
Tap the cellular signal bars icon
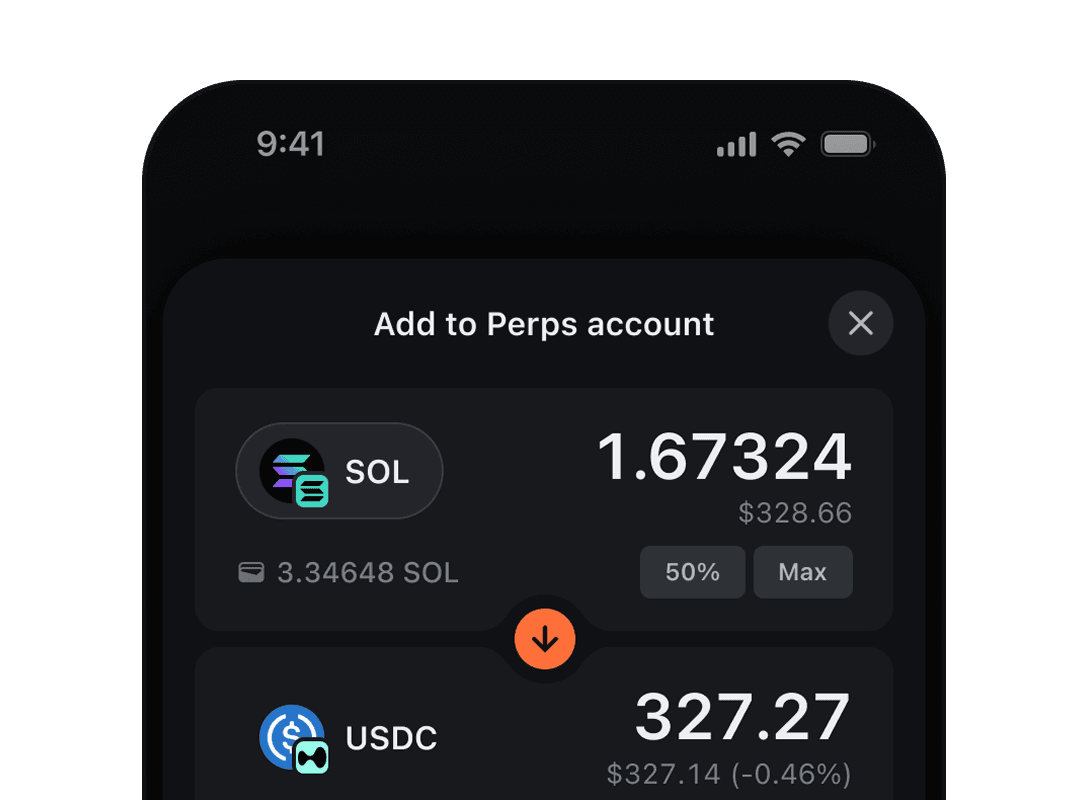pyautogui.click(x=736, y=143)
